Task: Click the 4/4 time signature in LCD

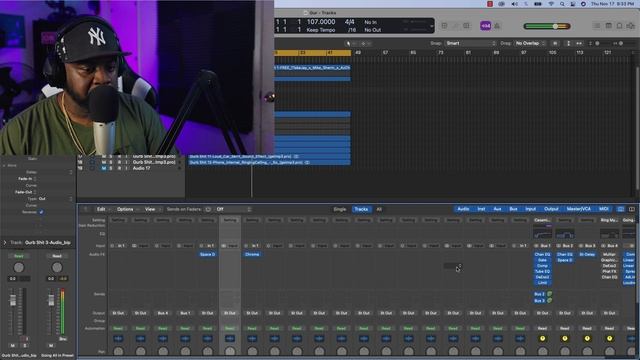Action: click(349, 22)
